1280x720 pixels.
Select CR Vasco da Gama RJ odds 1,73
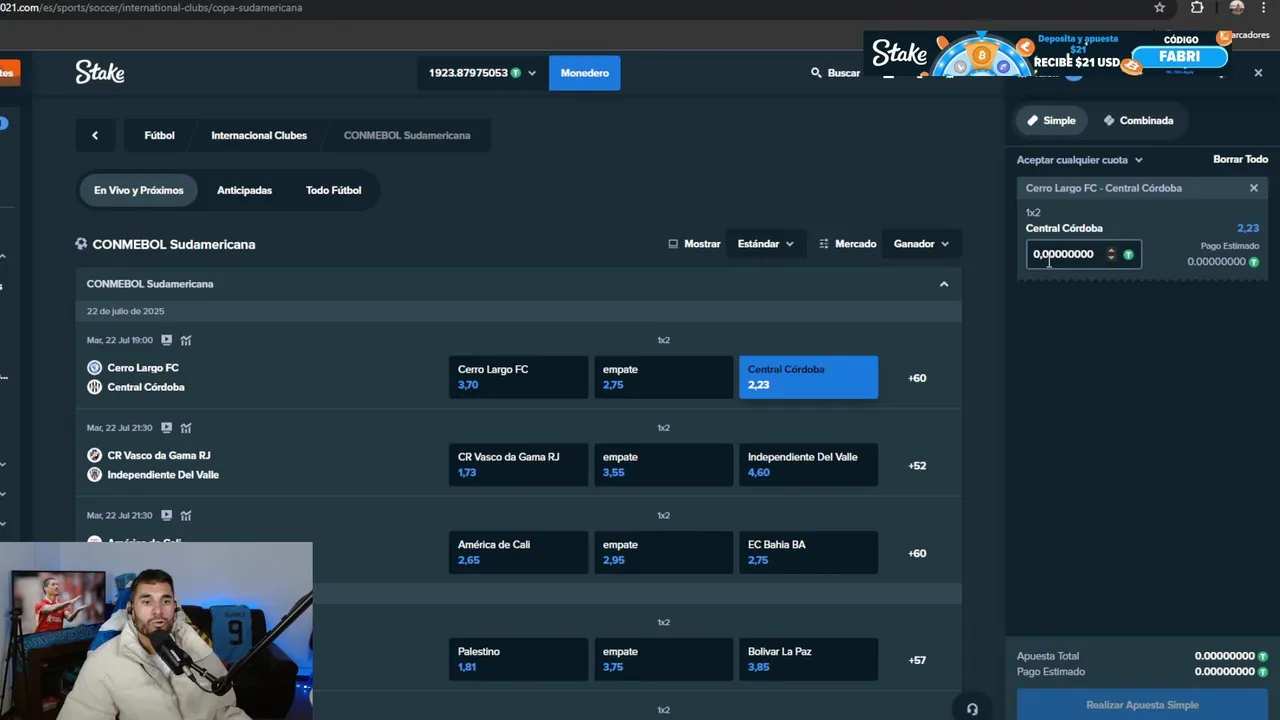518,465
